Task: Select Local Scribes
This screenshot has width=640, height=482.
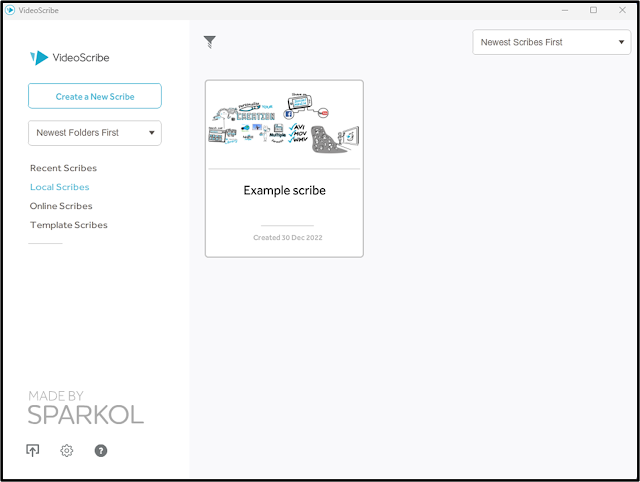Action: pos(60,187)
